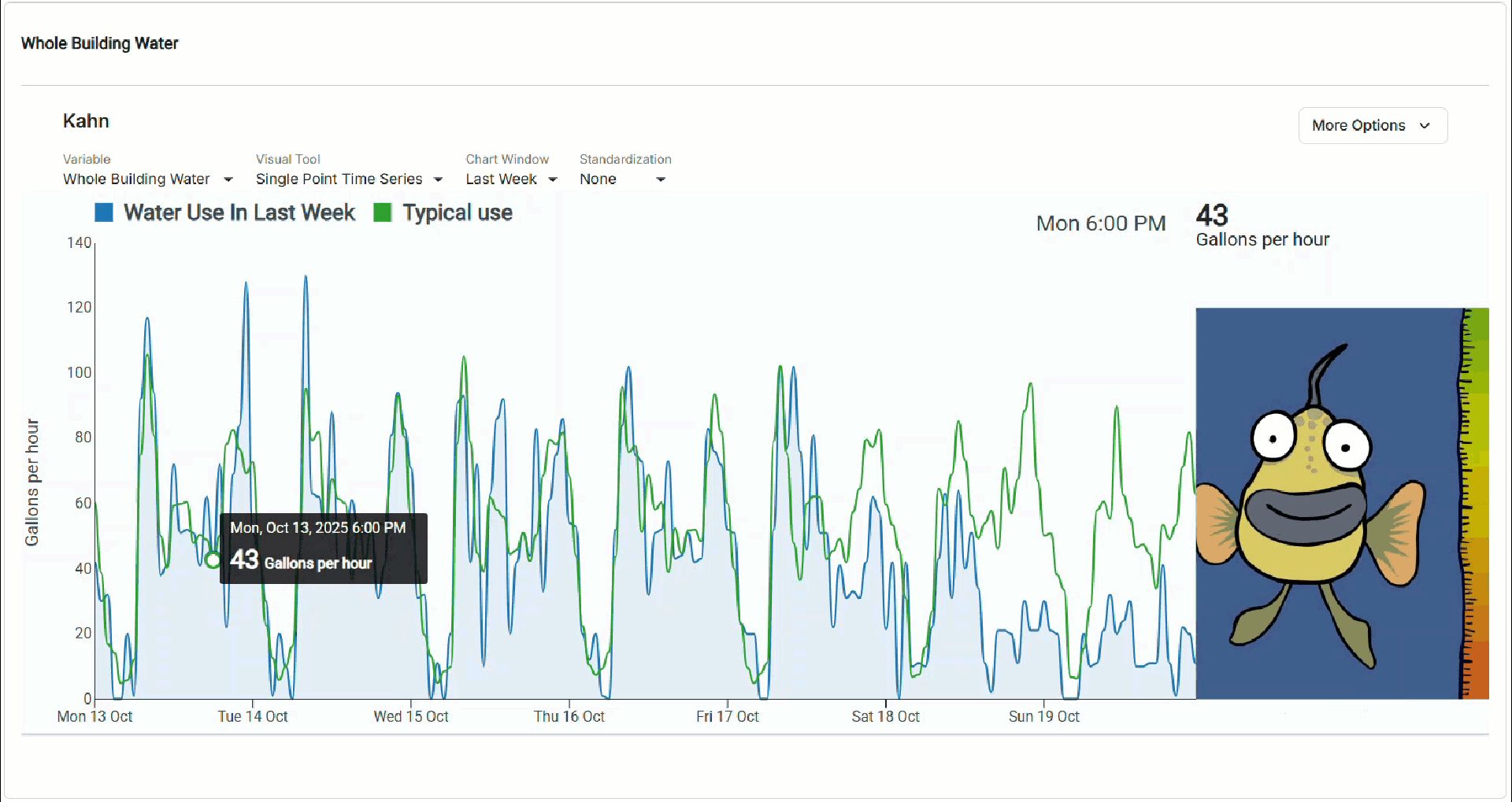Click the animated fish gauge image

(1328, 503)
